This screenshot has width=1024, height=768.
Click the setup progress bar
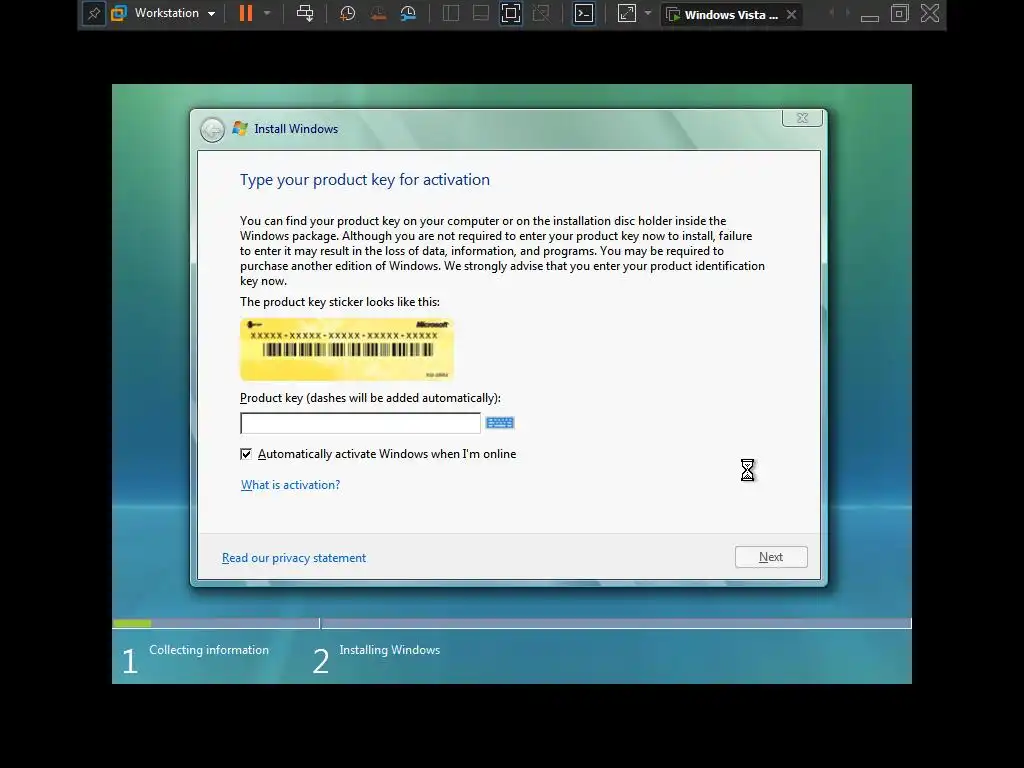click(x=512, y=624)
